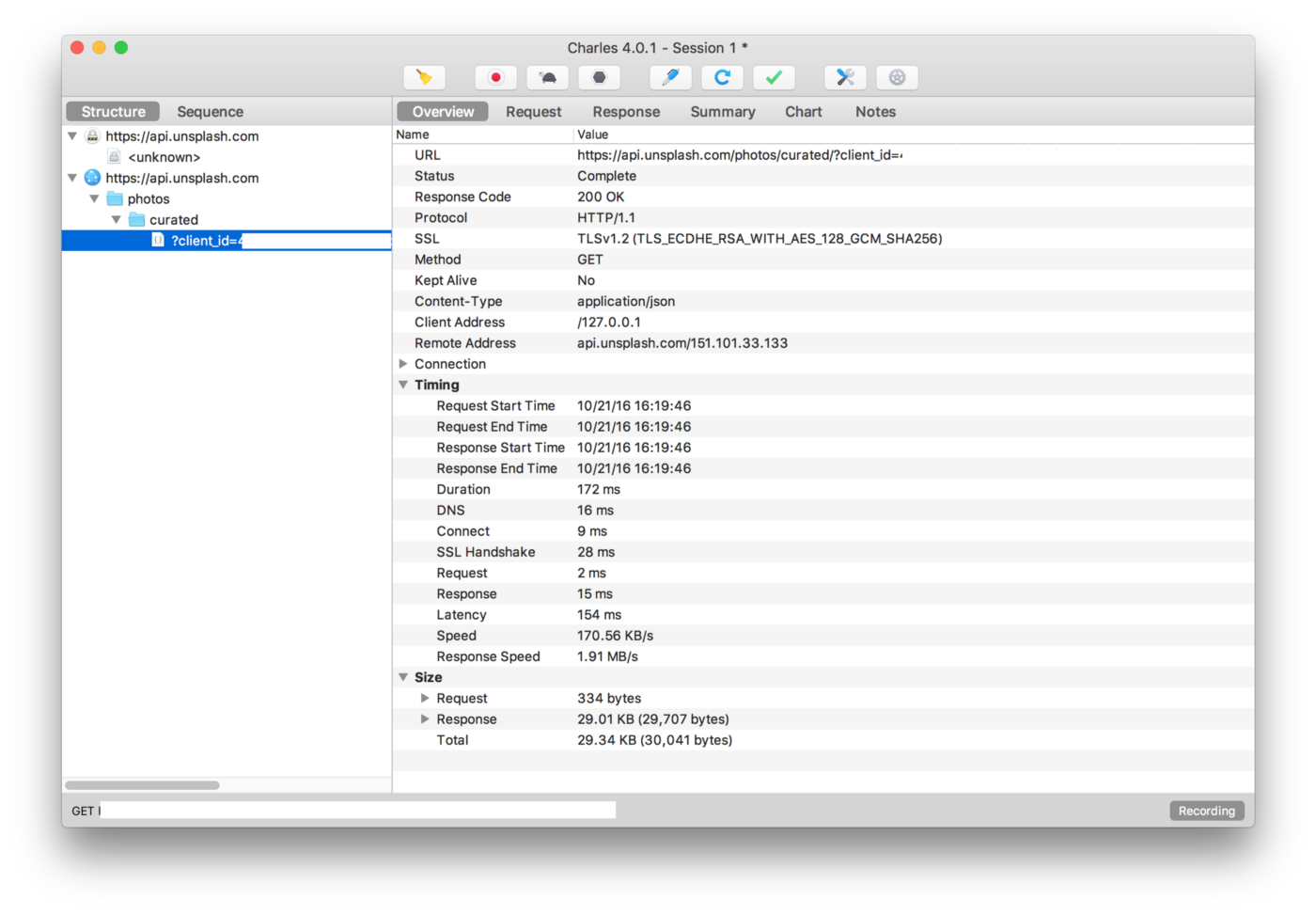1316x915 pixels.
Task: Click the "170.56 KB/s" speed value
Action: click(615, 636)
